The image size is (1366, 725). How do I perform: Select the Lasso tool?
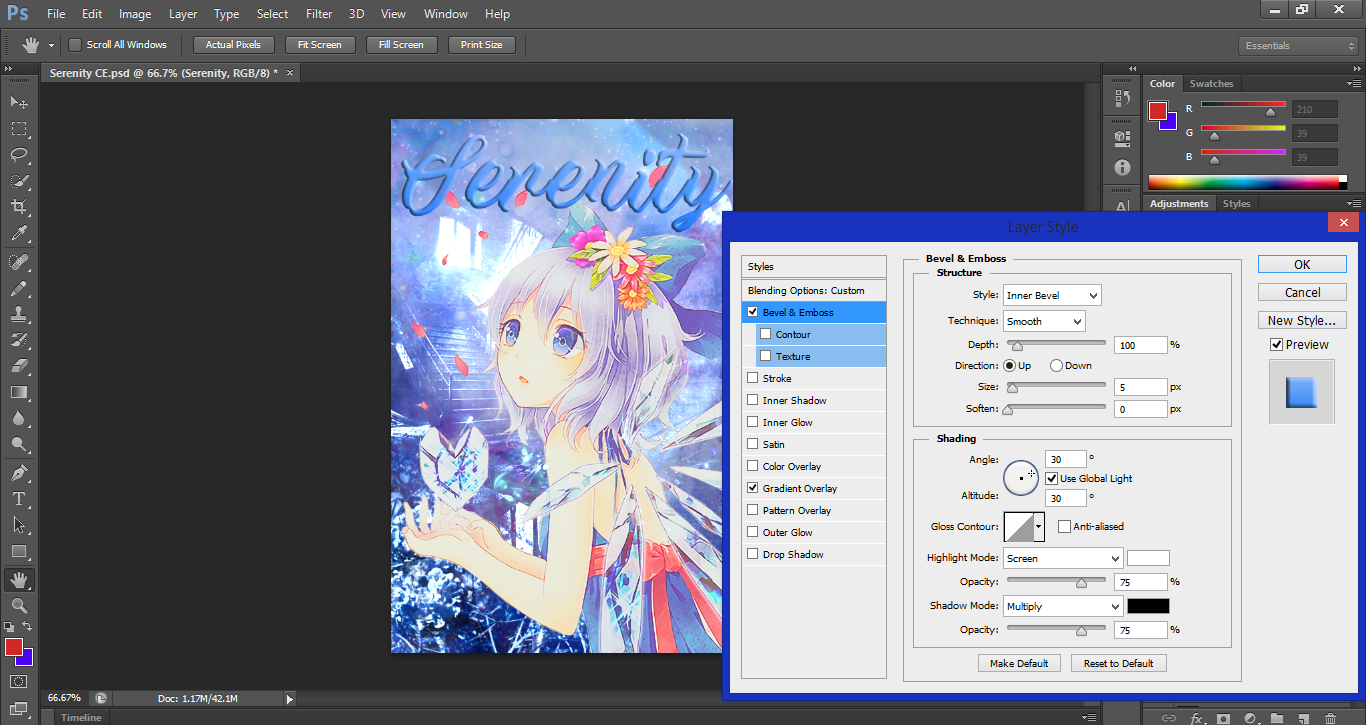(19, 154)
